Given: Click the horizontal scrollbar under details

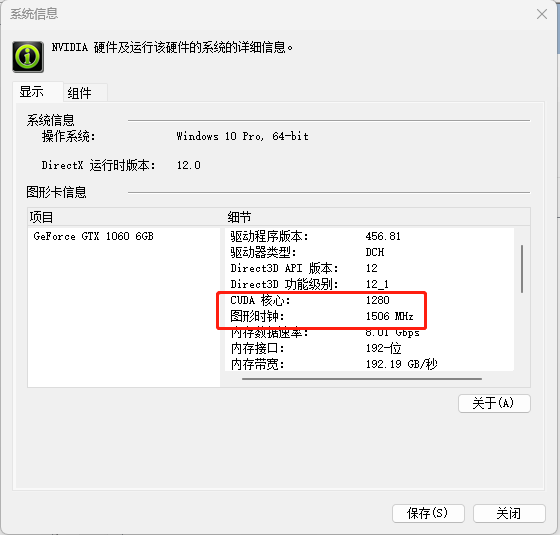Looking at the screenshot, I should coord(362,379).
